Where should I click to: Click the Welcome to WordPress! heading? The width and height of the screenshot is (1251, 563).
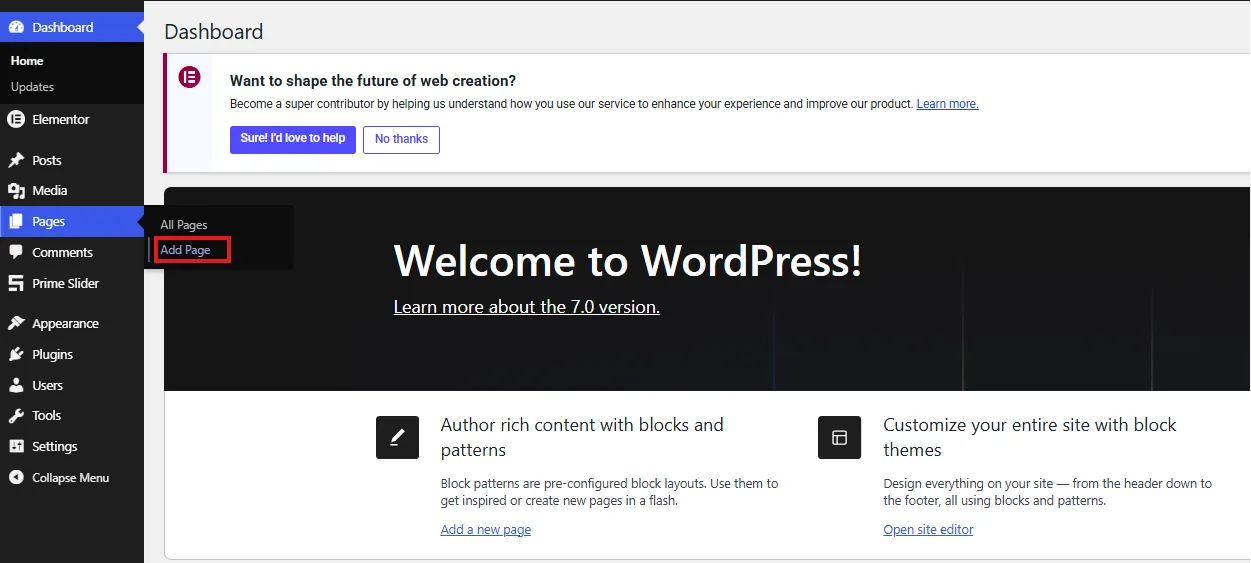[628, 261]
